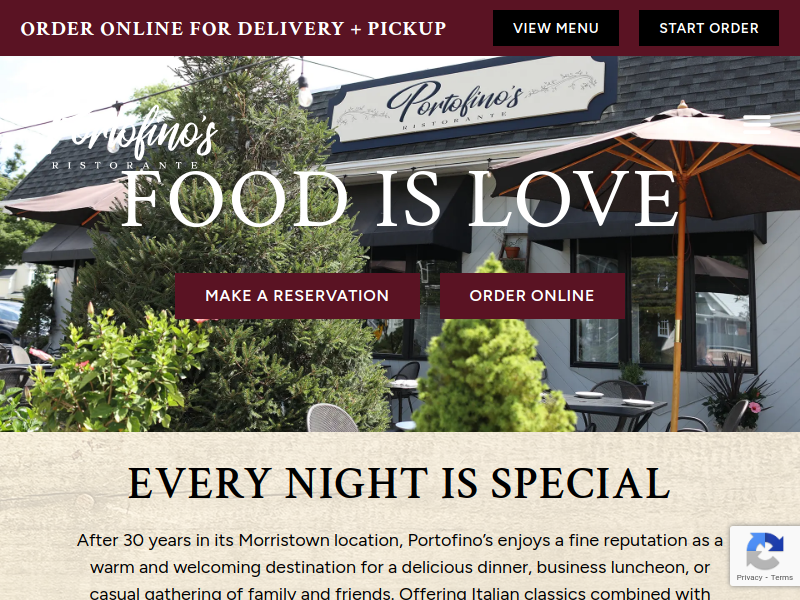Screen dimensions: 800x600
Task: Click the Food Is Love headline
Action: pos(401,199)
